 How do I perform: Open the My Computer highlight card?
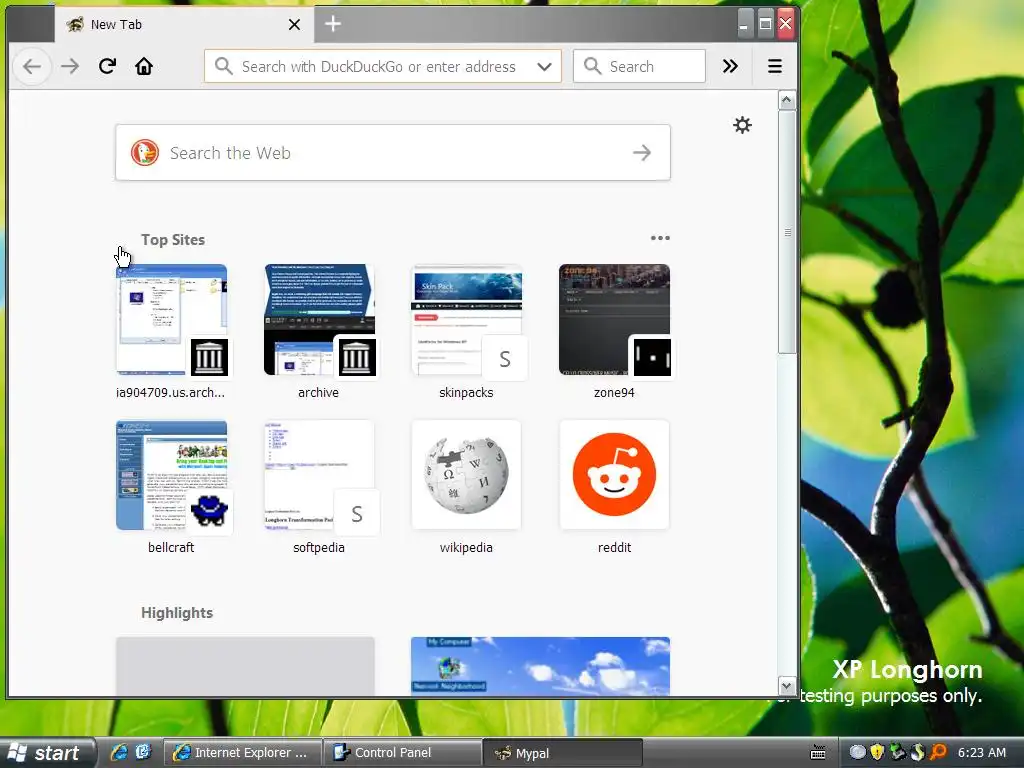point(540,666)
